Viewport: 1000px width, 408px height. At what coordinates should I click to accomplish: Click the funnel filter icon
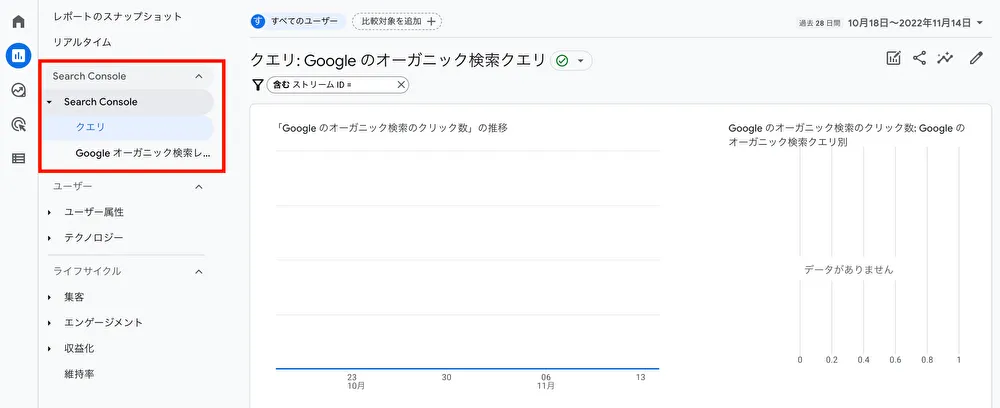pyautogui.click(x=258, y=85)
